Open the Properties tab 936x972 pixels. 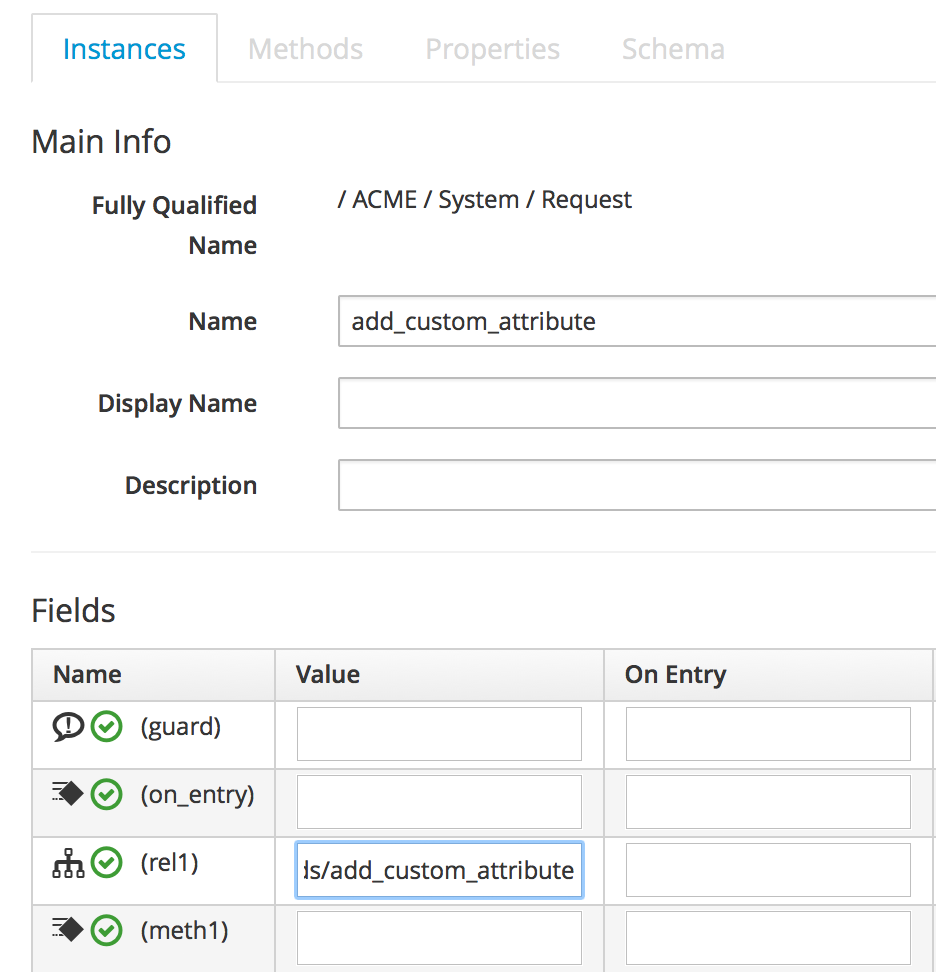(492, 49)
